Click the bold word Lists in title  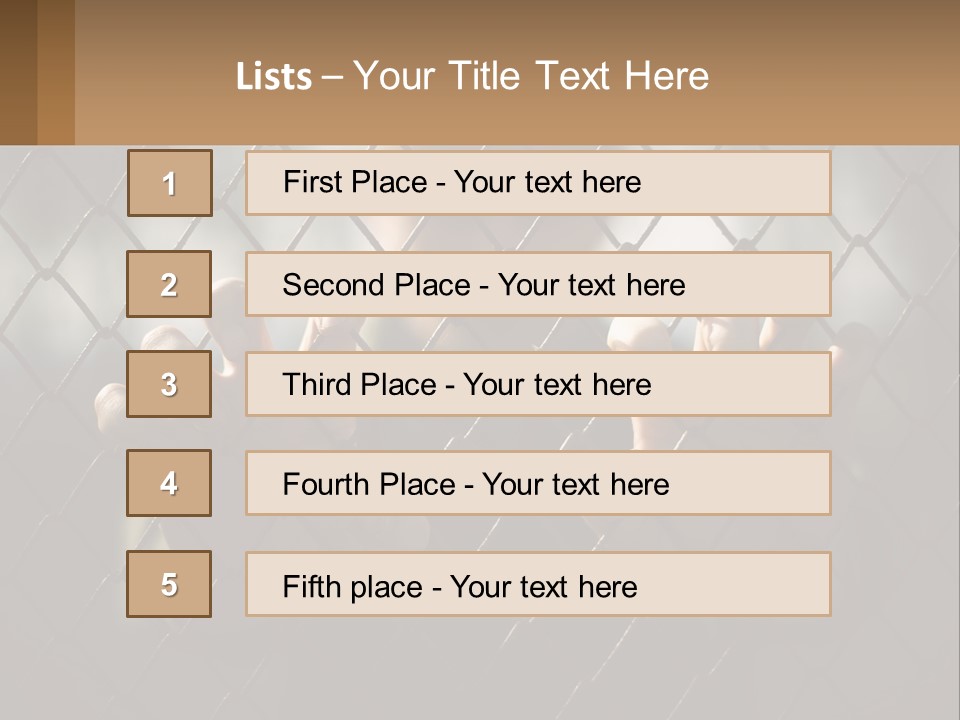(273, 77)
